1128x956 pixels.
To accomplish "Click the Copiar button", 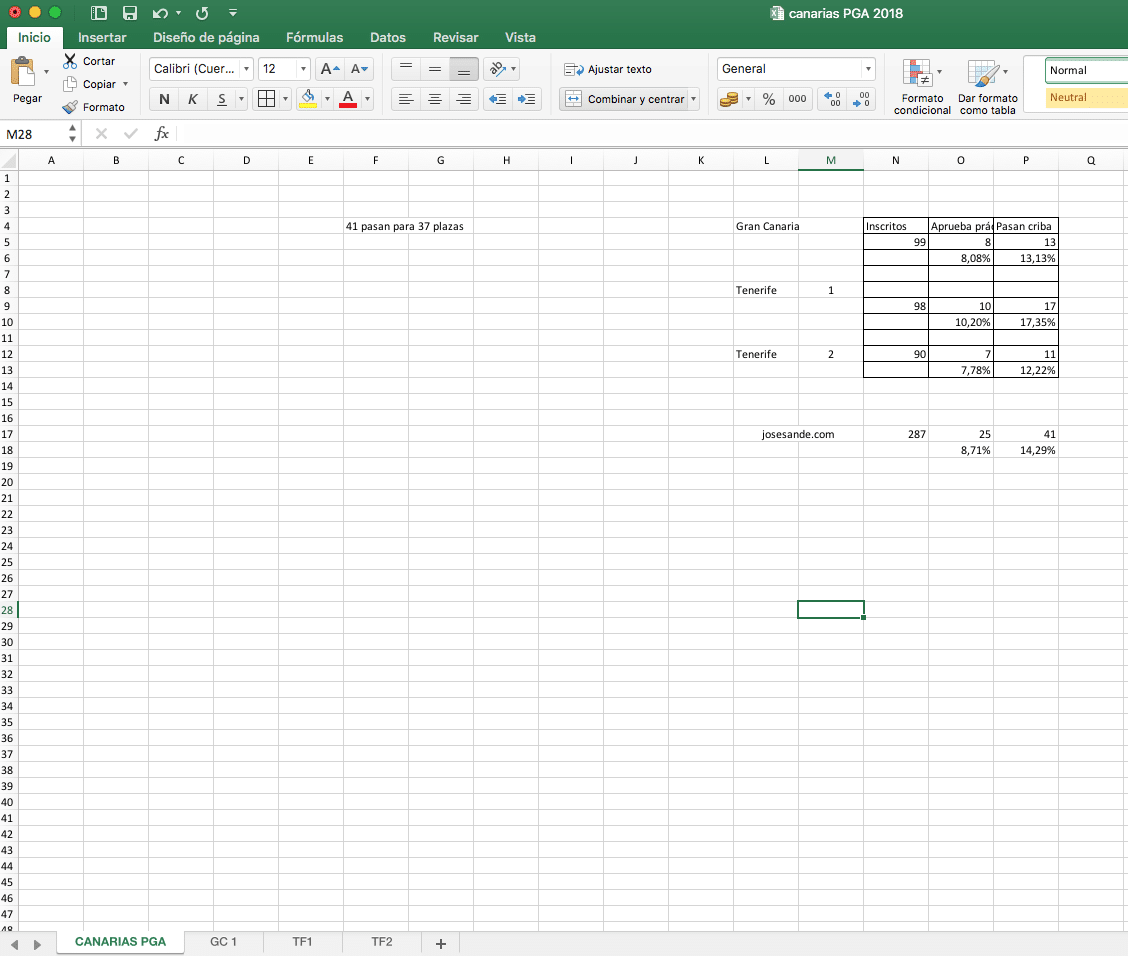I will coord(90,84).
